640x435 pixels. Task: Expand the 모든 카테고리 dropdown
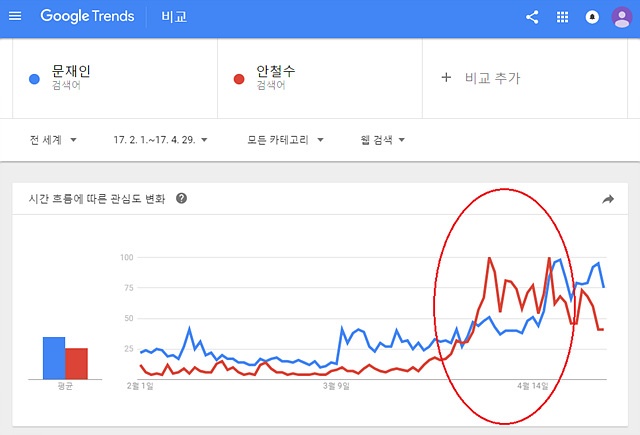285,140
